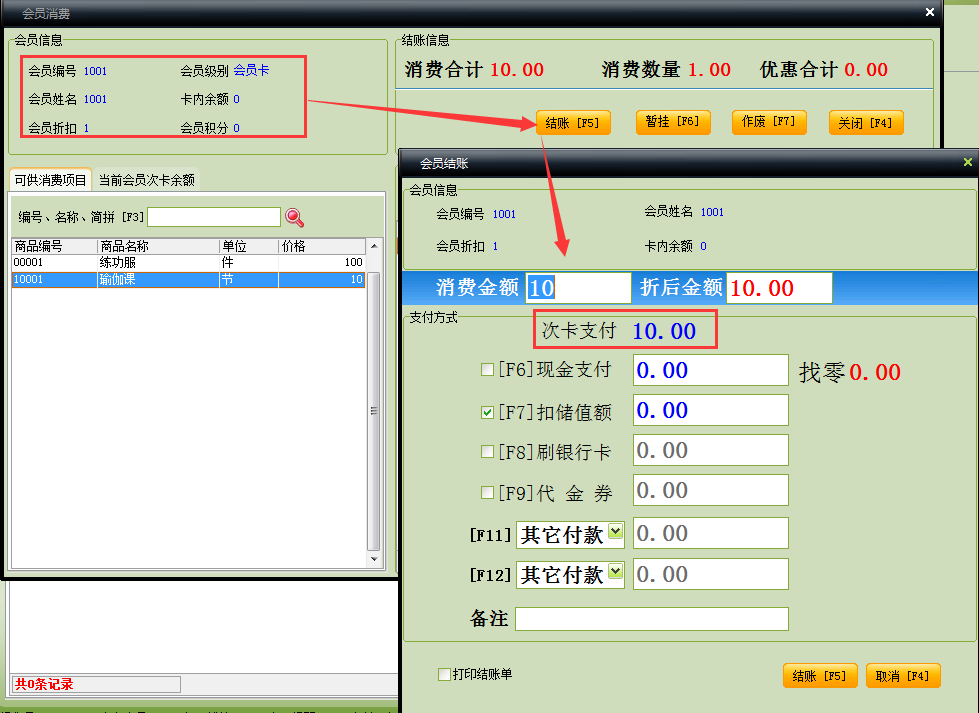Click the 折后金额 field
This screenshot has width=979, height=713.
pyautogui.click(x=779, y=288)
